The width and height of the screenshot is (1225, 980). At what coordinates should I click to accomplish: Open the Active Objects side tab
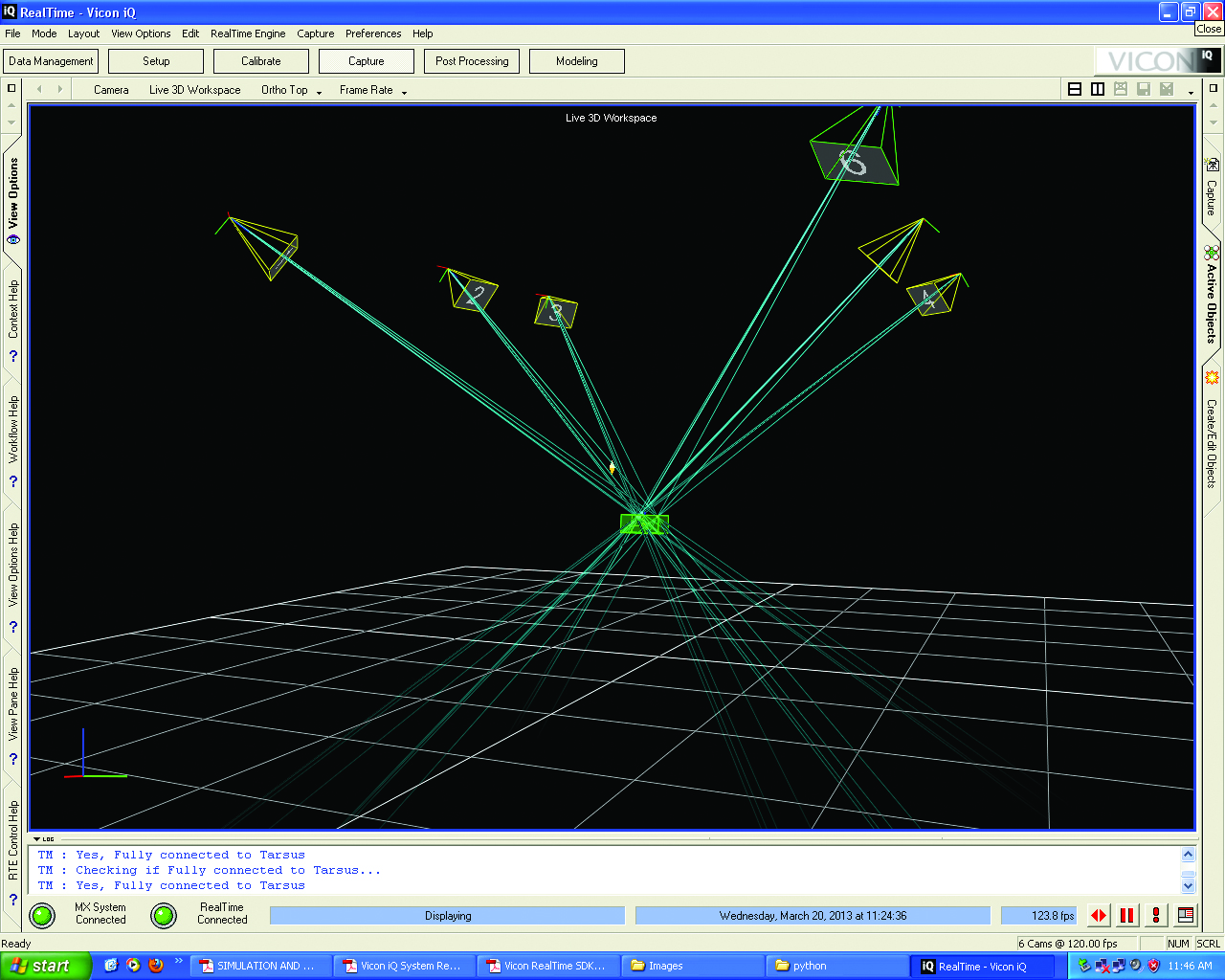click(x=1212, y=297)
